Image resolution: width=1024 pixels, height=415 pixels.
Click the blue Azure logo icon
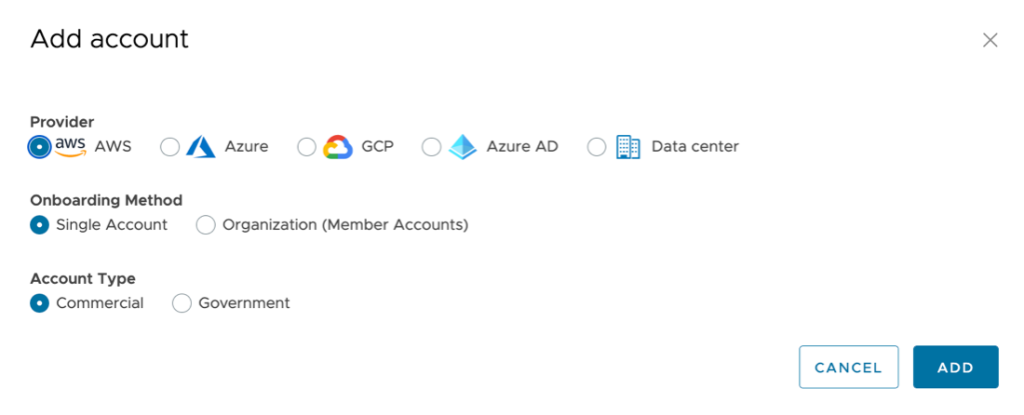tap(201, 147)
